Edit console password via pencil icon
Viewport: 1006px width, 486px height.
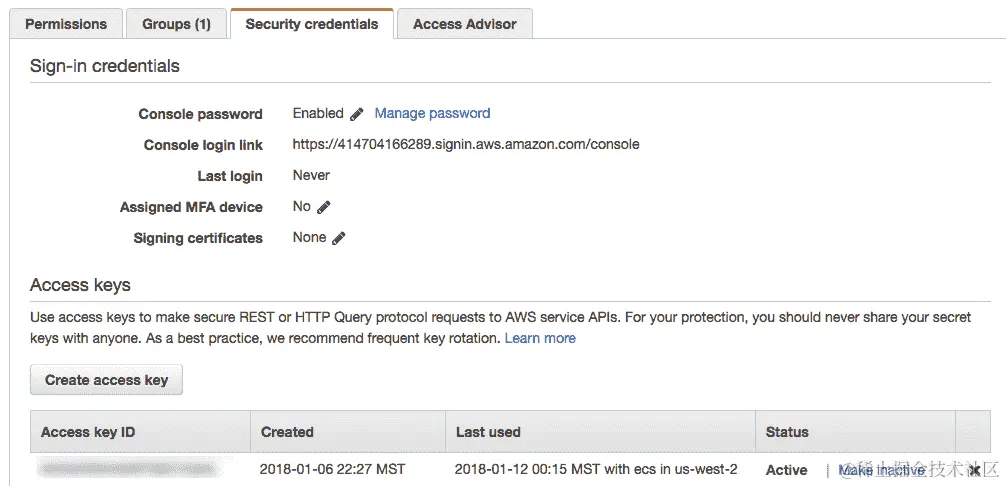pyautogui.click(x=356, y=114)
